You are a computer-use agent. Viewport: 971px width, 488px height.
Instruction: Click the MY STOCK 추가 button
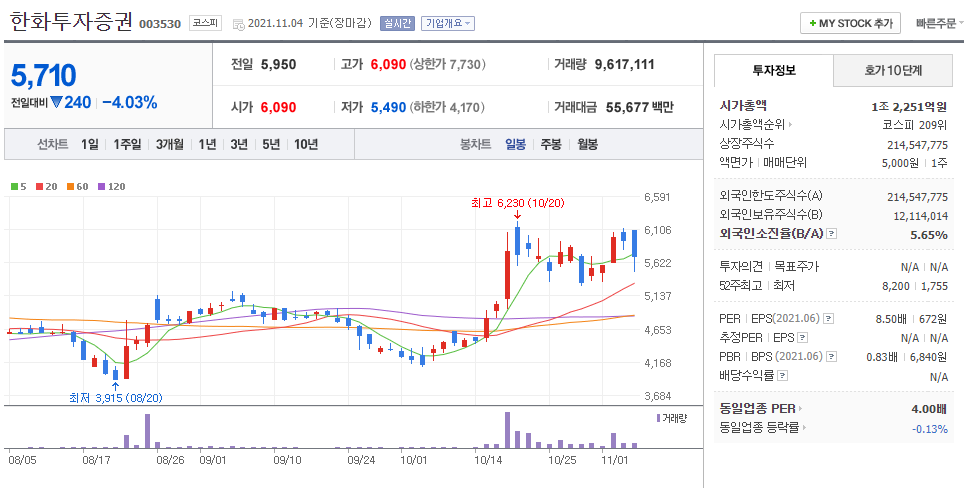(x=851, y=24)
